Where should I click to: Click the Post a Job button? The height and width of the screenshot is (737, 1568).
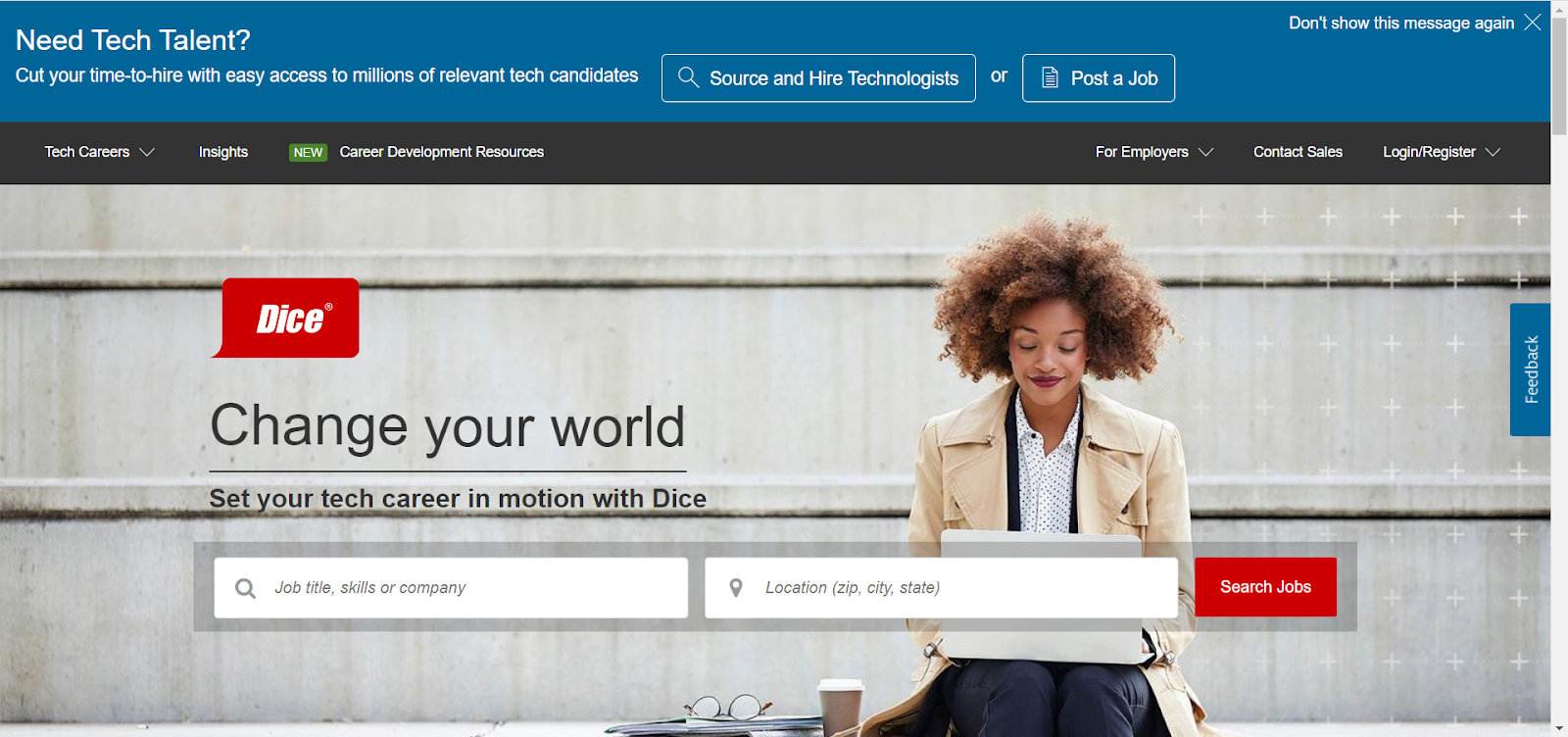coord(1099,77)
